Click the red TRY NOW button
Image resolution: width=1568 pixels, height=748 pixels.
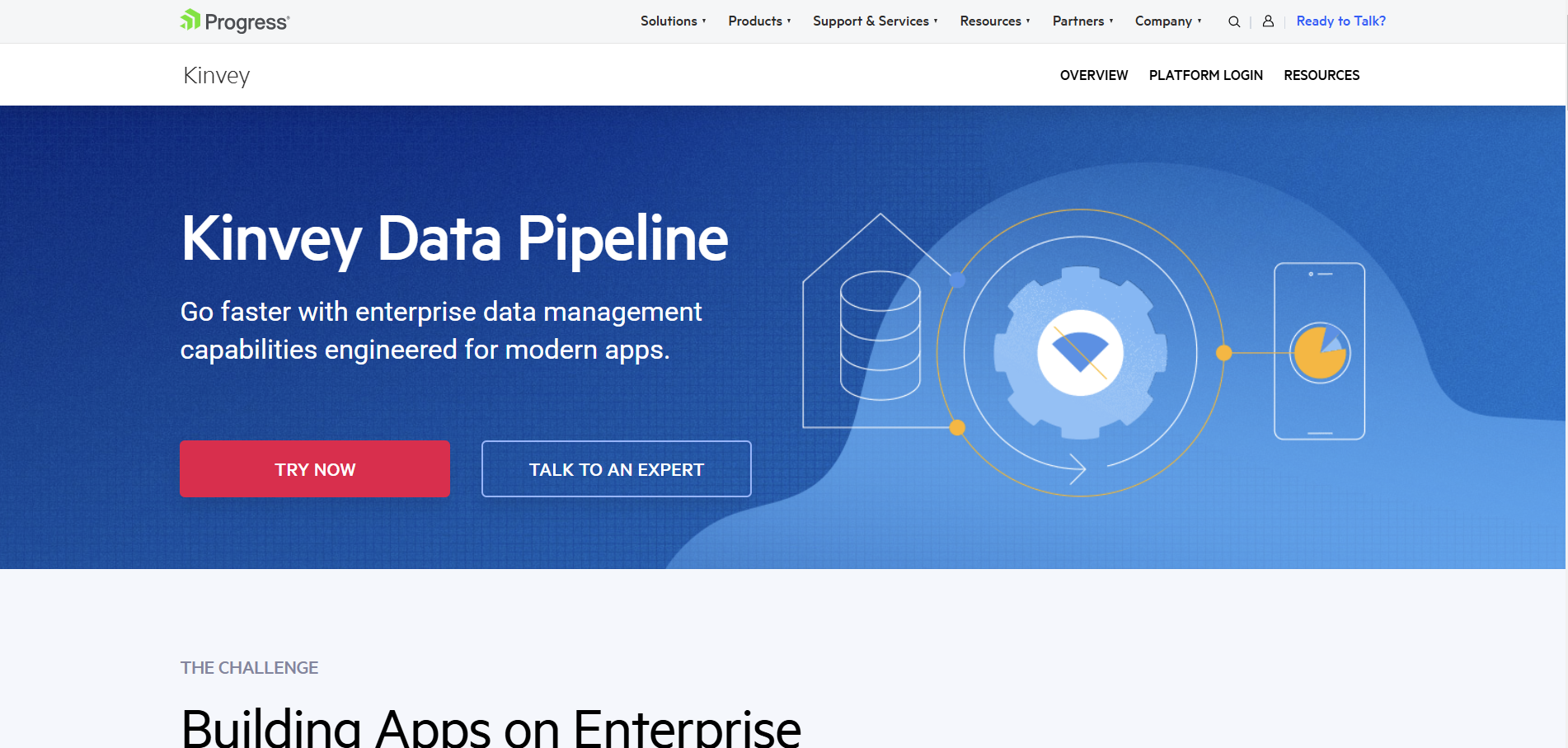(x=315, y=468)
